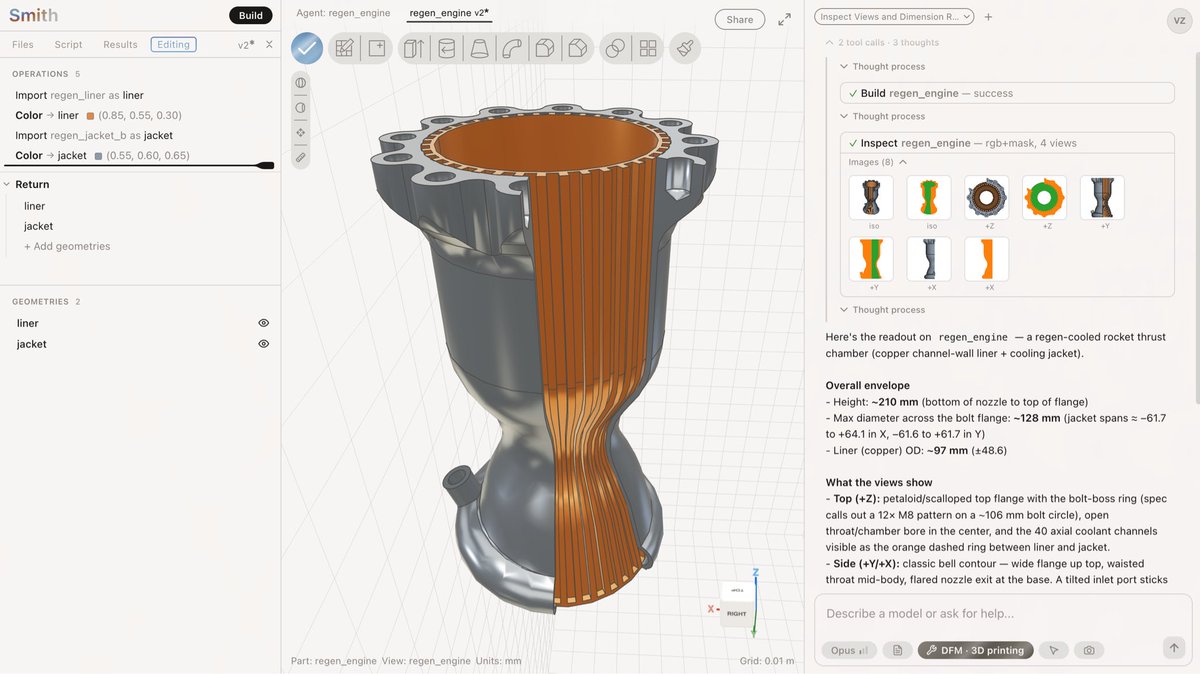
Task: Select the Revolve cylinder tool
Action: click(446, 48)
